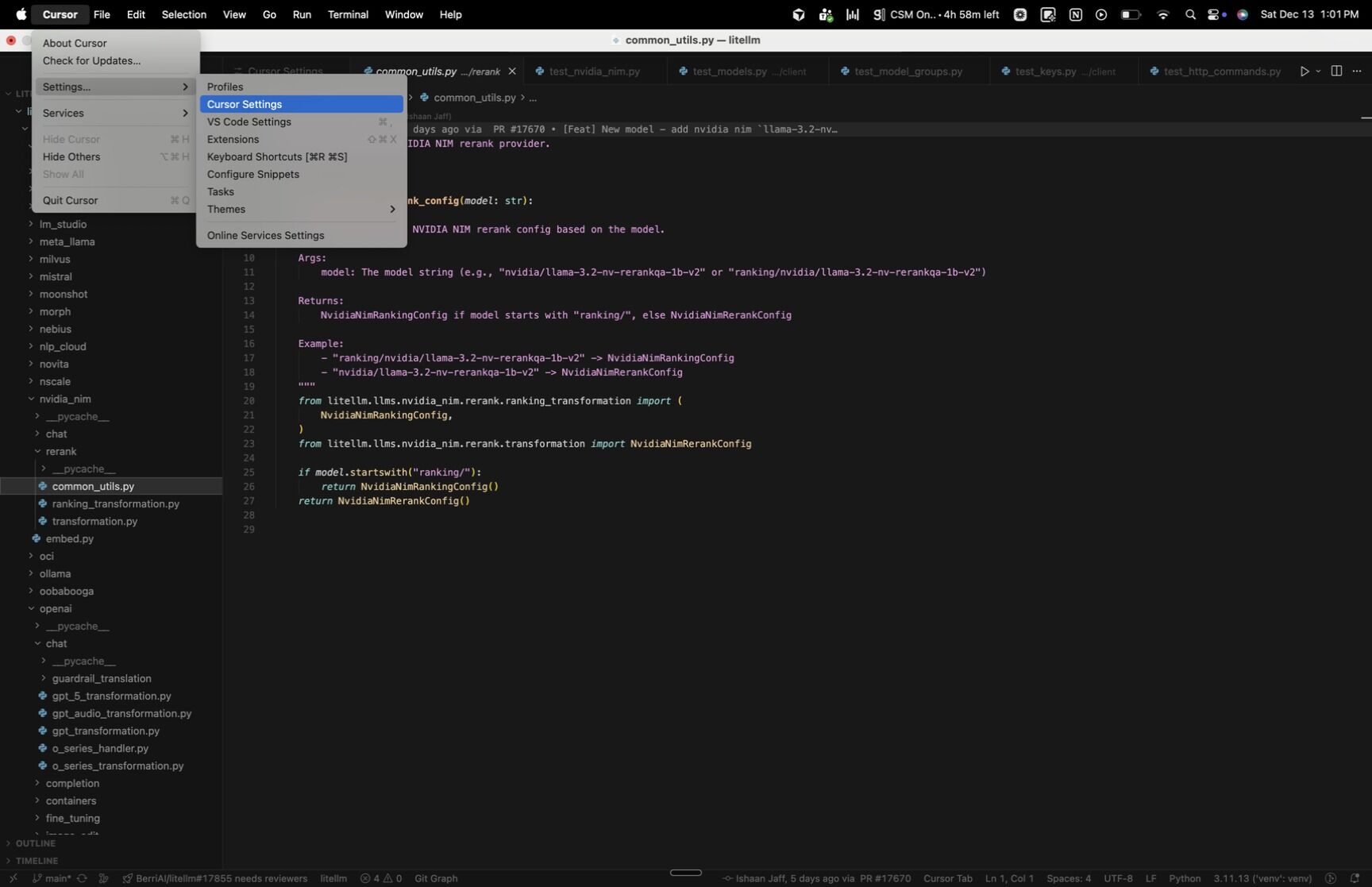Click the Git graph branch icon beside sync
1372x887 pixels.
(x=103, y=878)
